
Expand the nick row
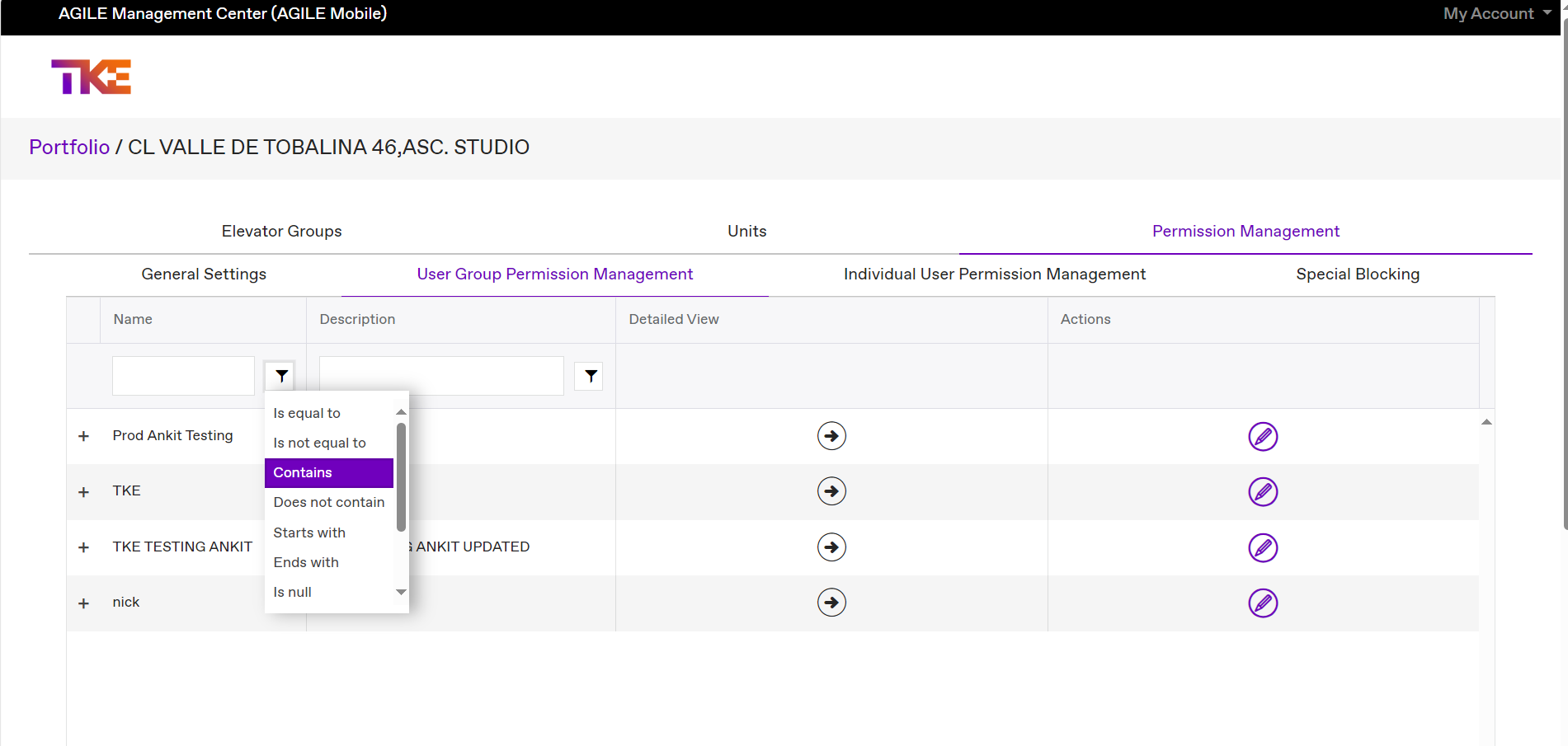(83, 603)
